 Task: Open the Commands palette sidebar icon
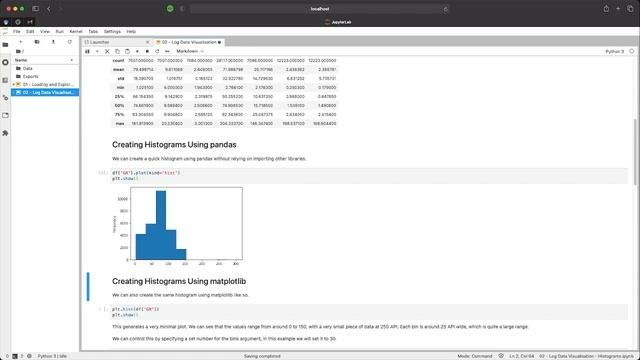(x=5, y=80)
